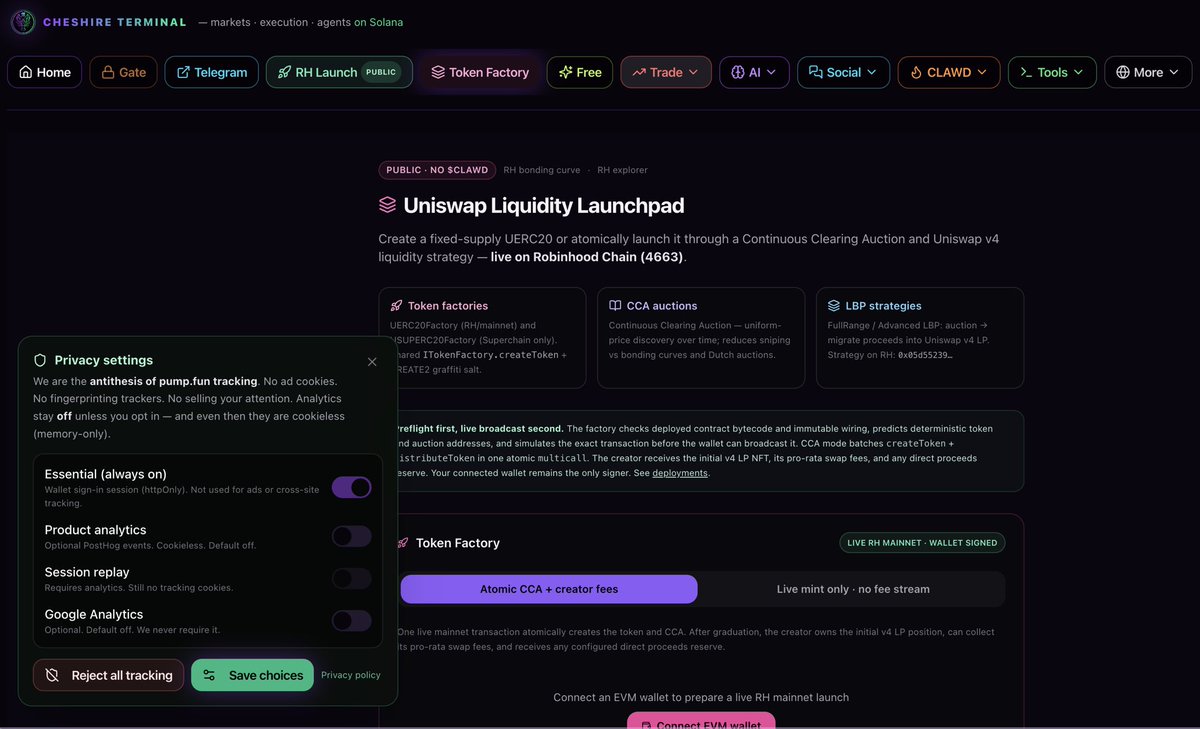Select the Atomic CCA + creator fees tab
Image resolution: width=1200 pixels, height=729 pixels.
coord(549,589)
